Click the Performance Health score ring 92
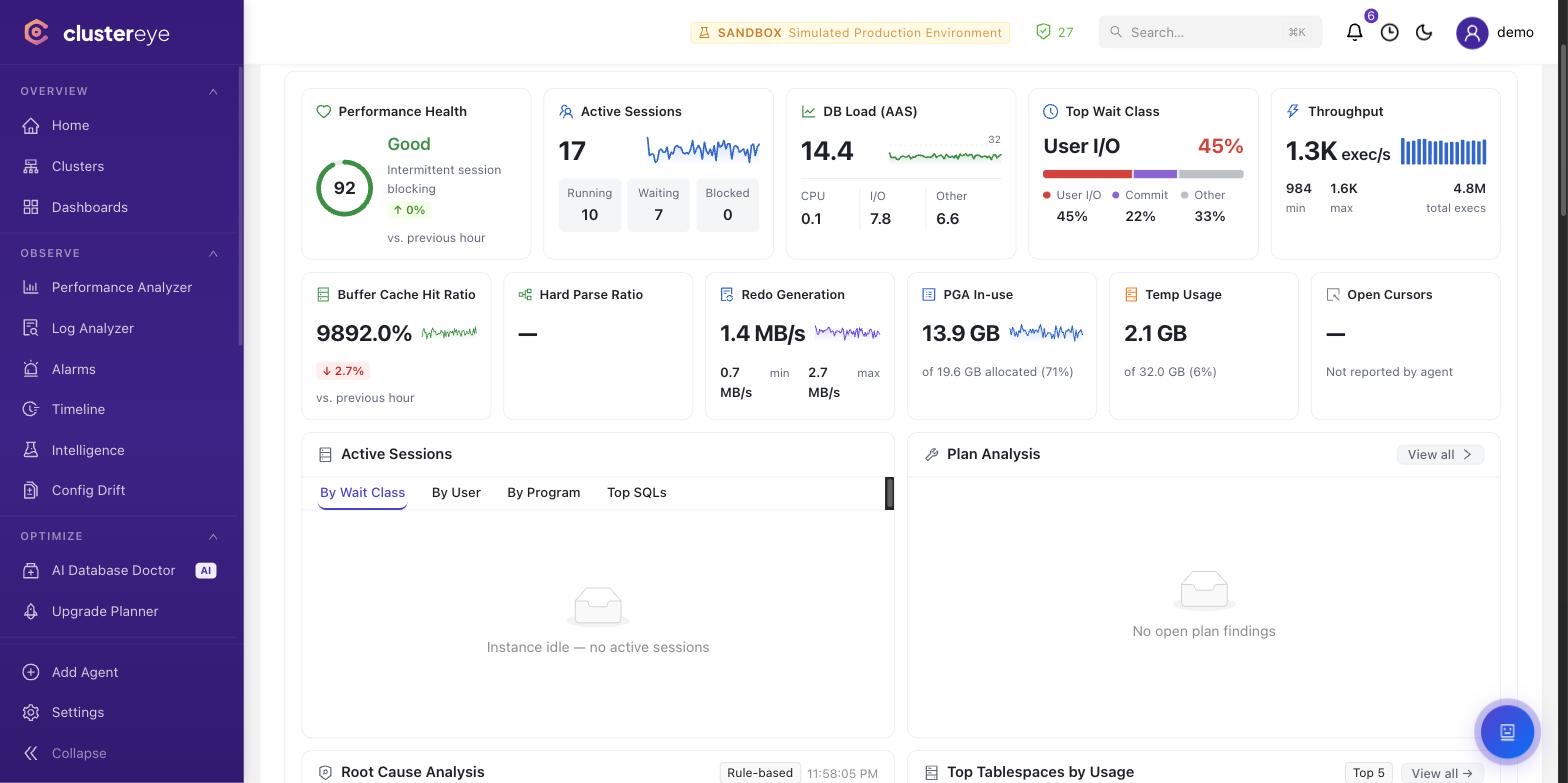1568x783 pixels. click(x=345, y=188)
